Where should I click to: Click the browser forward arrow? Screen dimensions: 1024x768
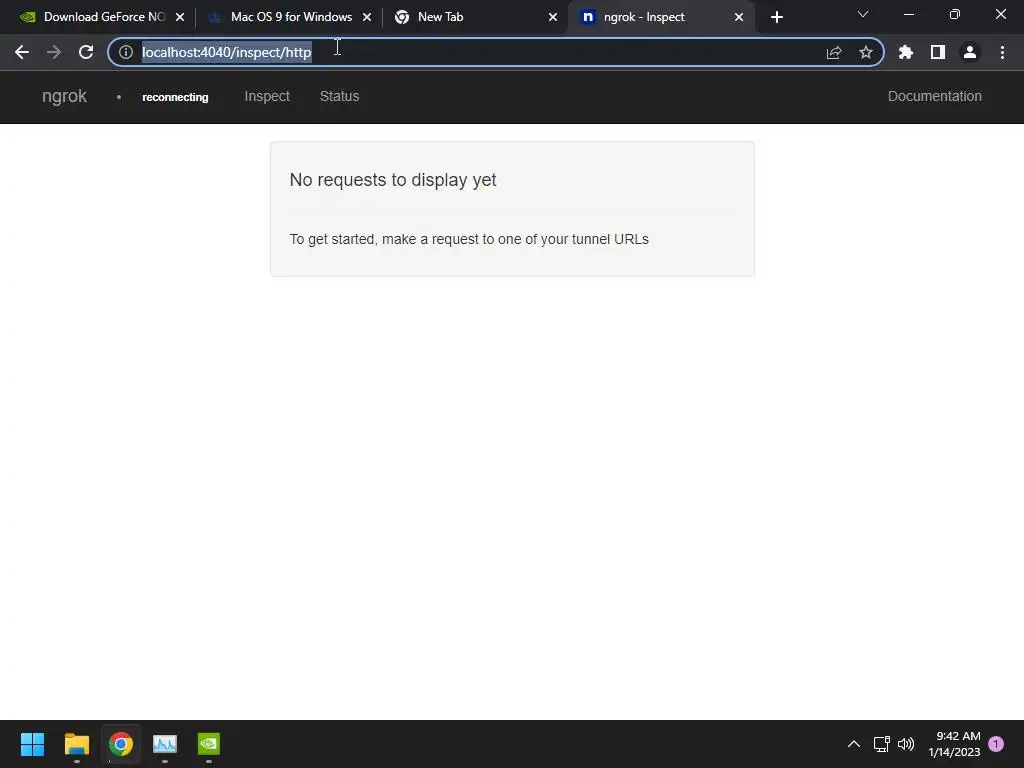(54, 52)
